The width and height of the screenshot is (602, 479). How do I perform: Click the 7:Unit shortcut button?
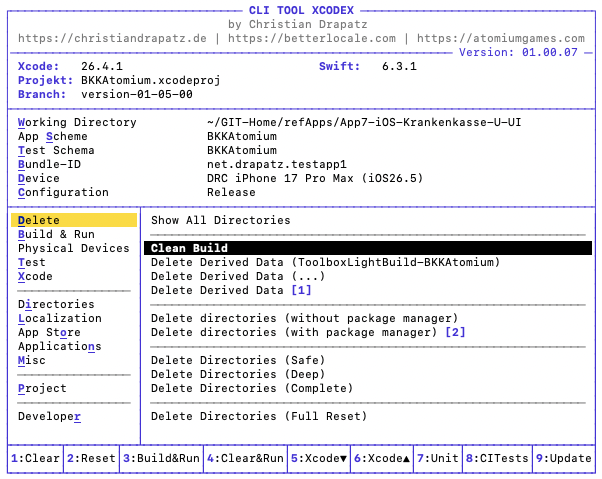438,458
